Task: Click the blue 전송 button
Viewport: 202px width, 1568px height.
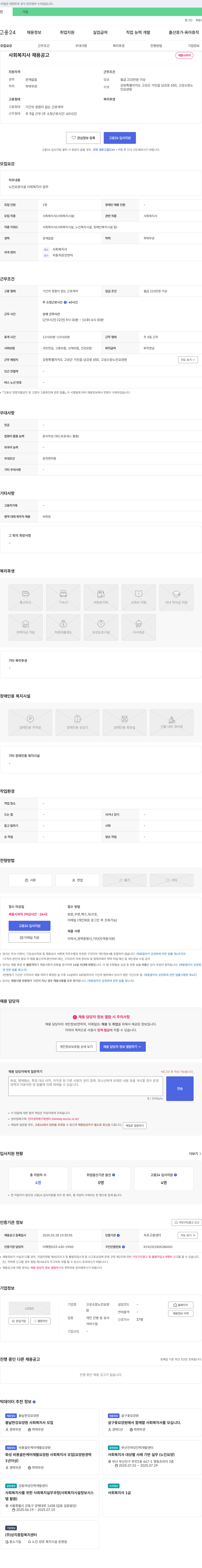Action: (x=180, y=1088)
